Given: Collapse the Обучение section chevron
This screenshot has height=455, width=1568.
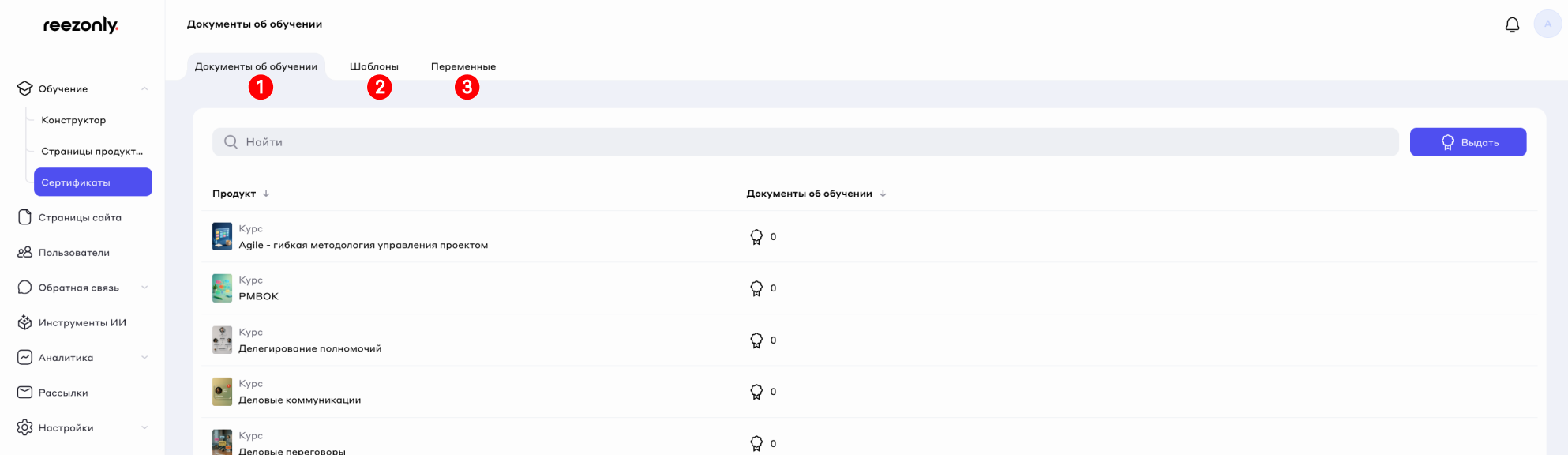Looking at the screenshot, I should pyautogui.click(x=144, y=88).
